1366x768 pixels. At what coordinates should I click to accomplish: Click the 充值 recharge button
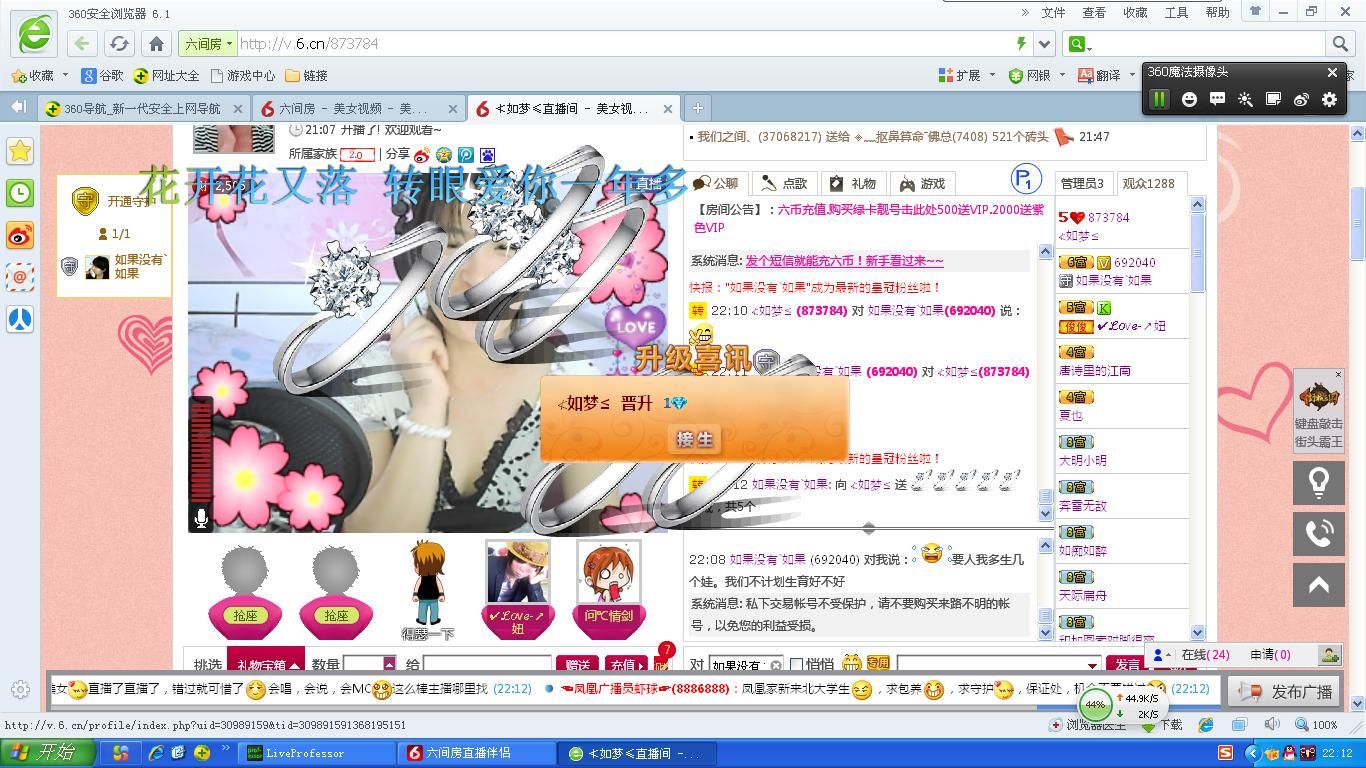(x=626, y=665)
